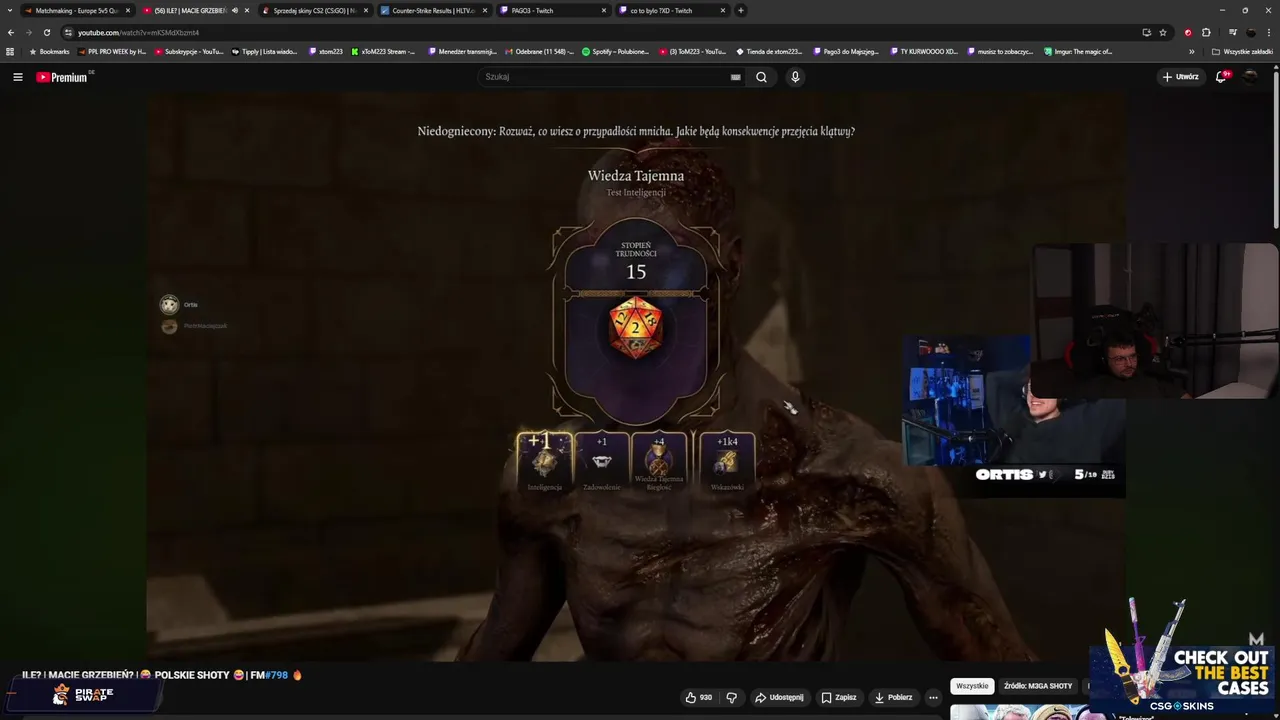Switch to the co to było ?XD Twitch tab
Screen dimensions: 1280x720
coord(671,10)
